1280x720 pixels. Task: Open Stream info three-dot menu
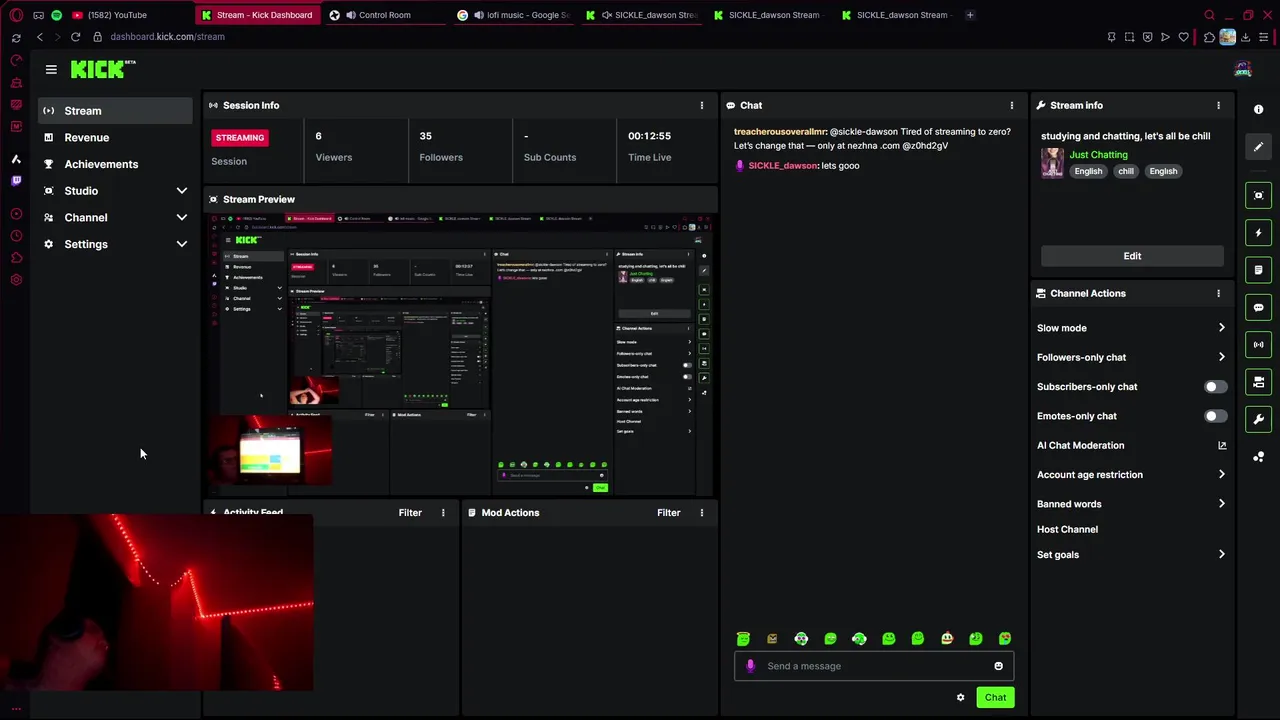[1218, 105]
